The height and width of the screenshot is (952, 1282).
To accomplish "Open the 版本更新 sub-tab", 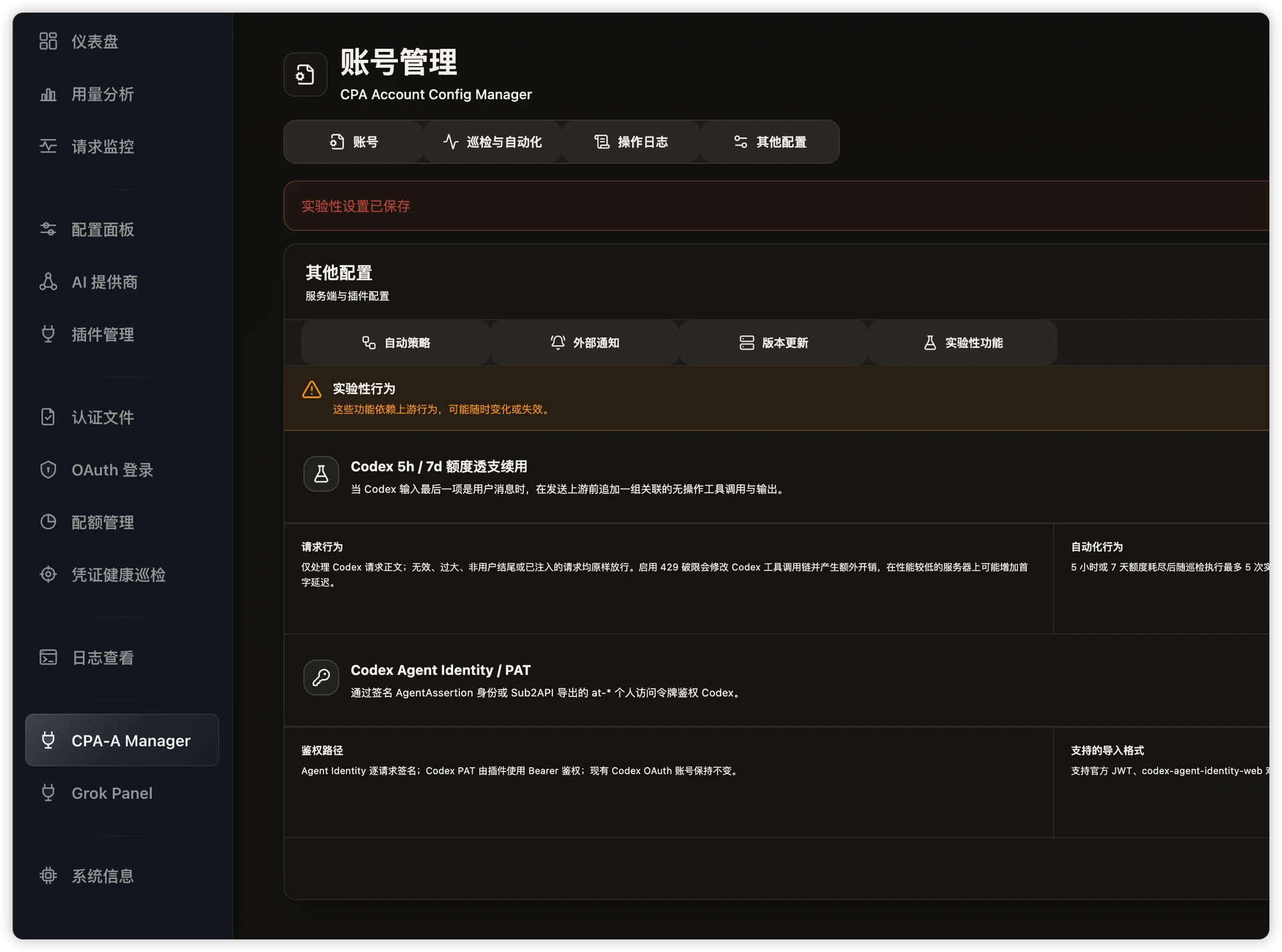I will tap(774, 343).
